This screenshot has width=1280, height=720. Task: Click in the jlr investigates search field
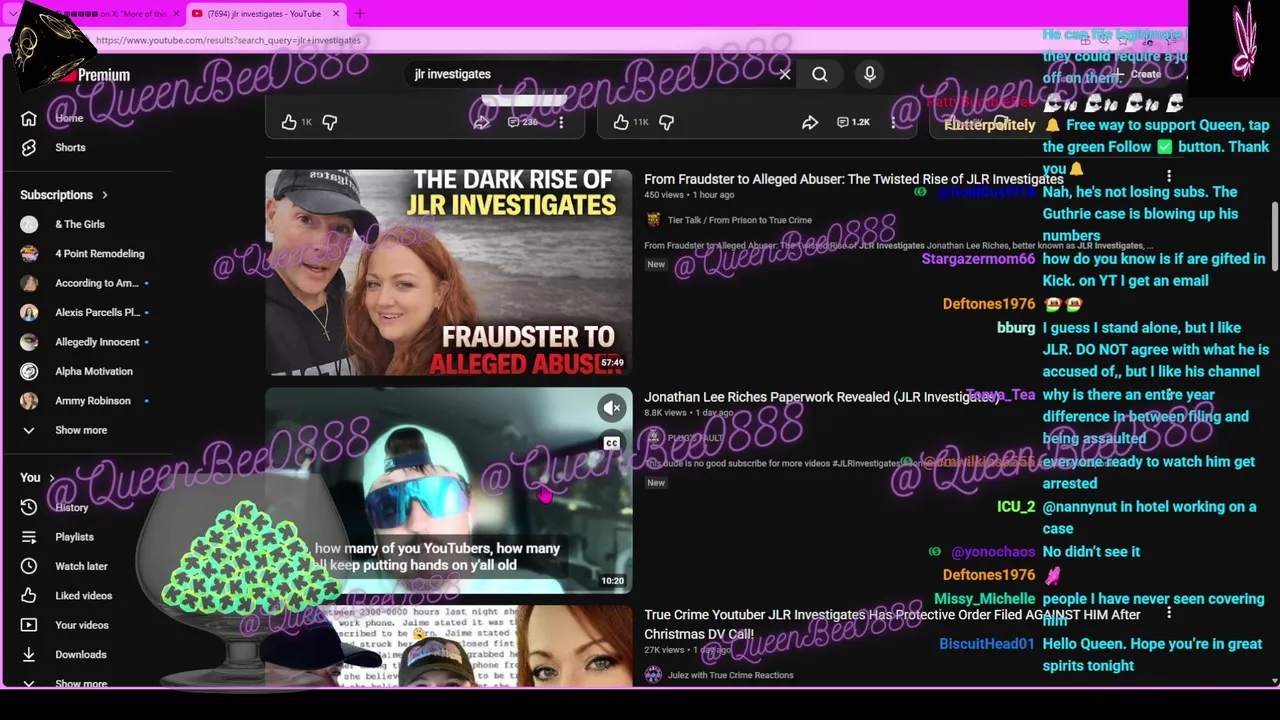(x=590, y=74)
